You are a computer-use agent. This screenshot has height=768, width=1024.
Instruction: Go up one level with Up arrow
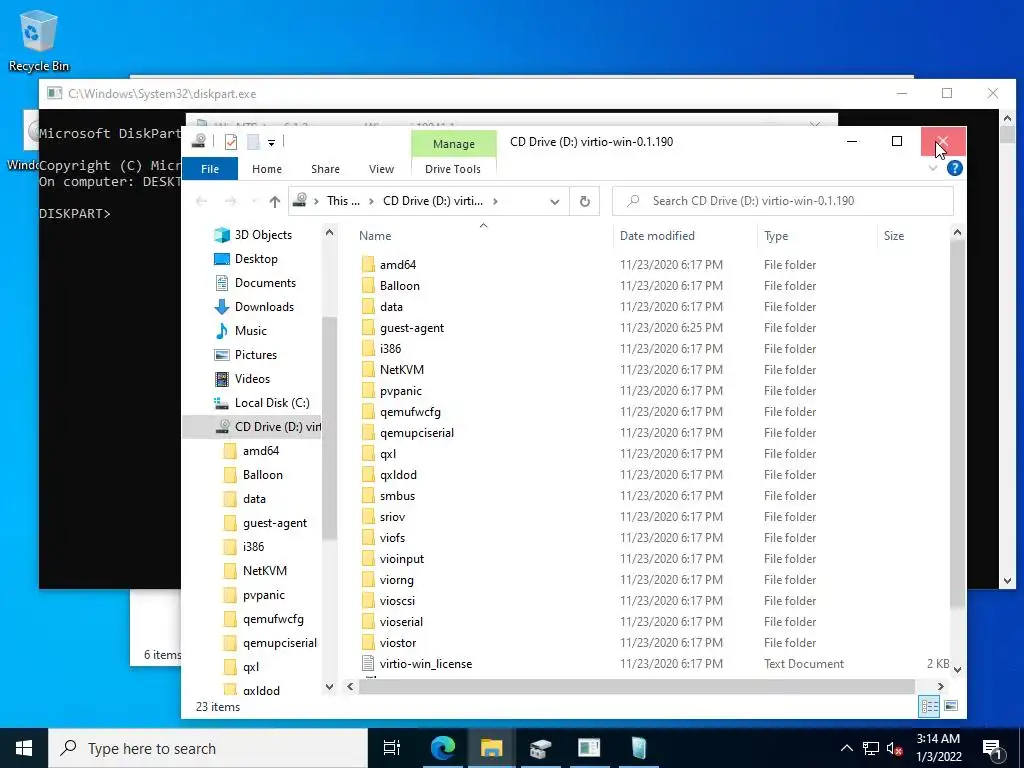[x=275, y=202]
